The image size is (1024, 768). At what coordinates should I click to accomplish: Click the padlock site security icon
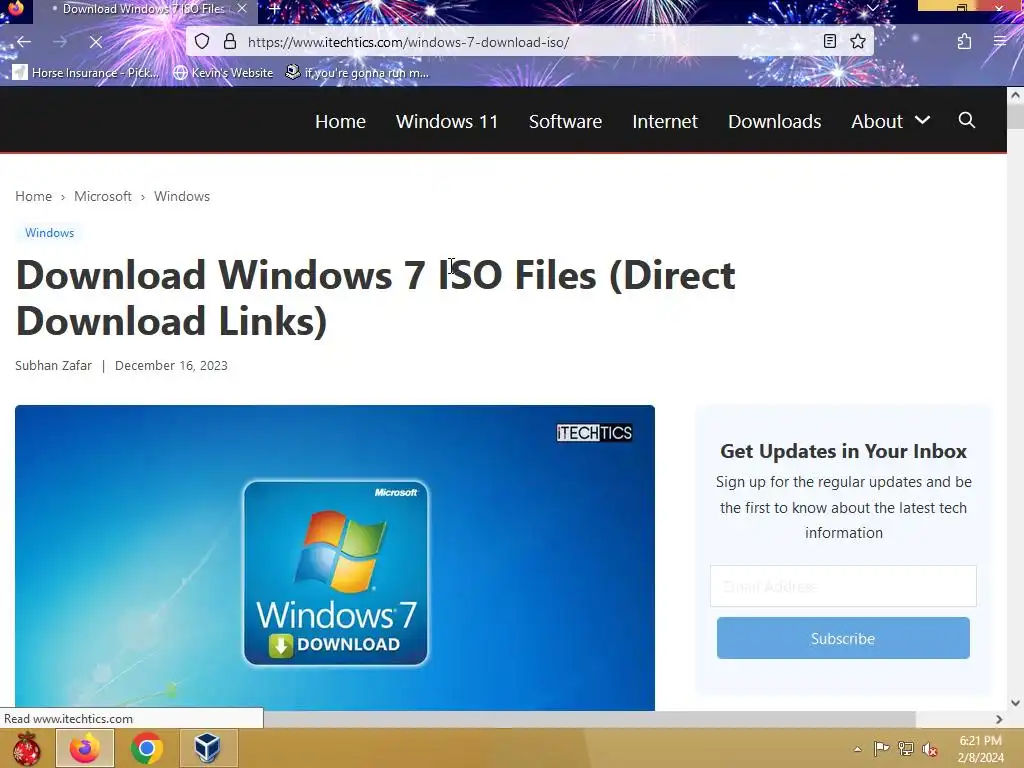pyautogui.click(x=230, y=42)
